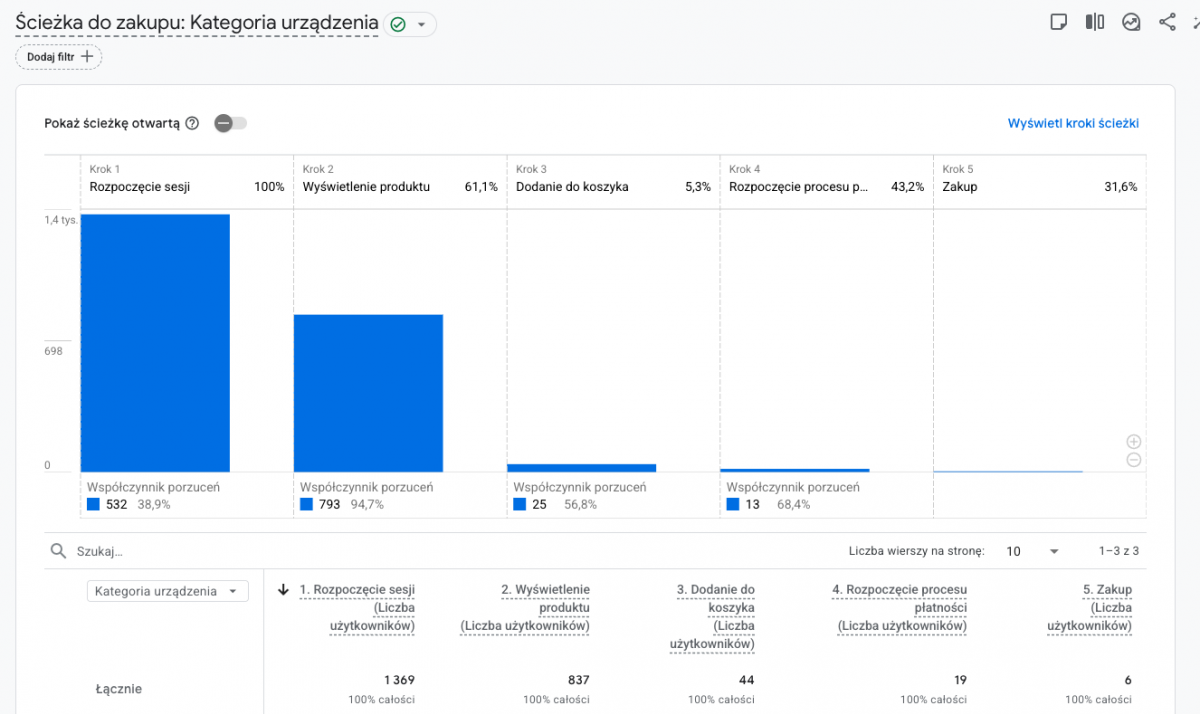Open the comparison columns icon
Image resolution: width=1200 pixels, height=714 pixels.
tap(1095, 22)
